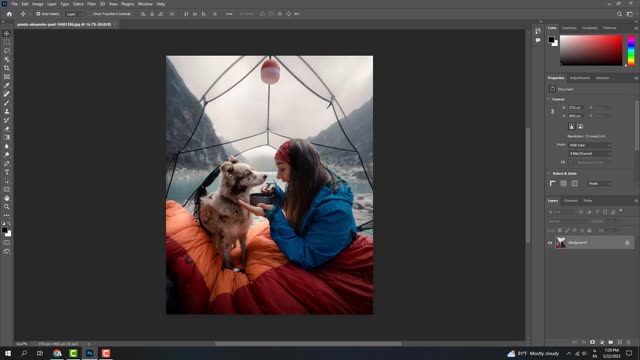640x360 pixels.
Task: Select the Horizontal Type tool
Action: (7, 172)
